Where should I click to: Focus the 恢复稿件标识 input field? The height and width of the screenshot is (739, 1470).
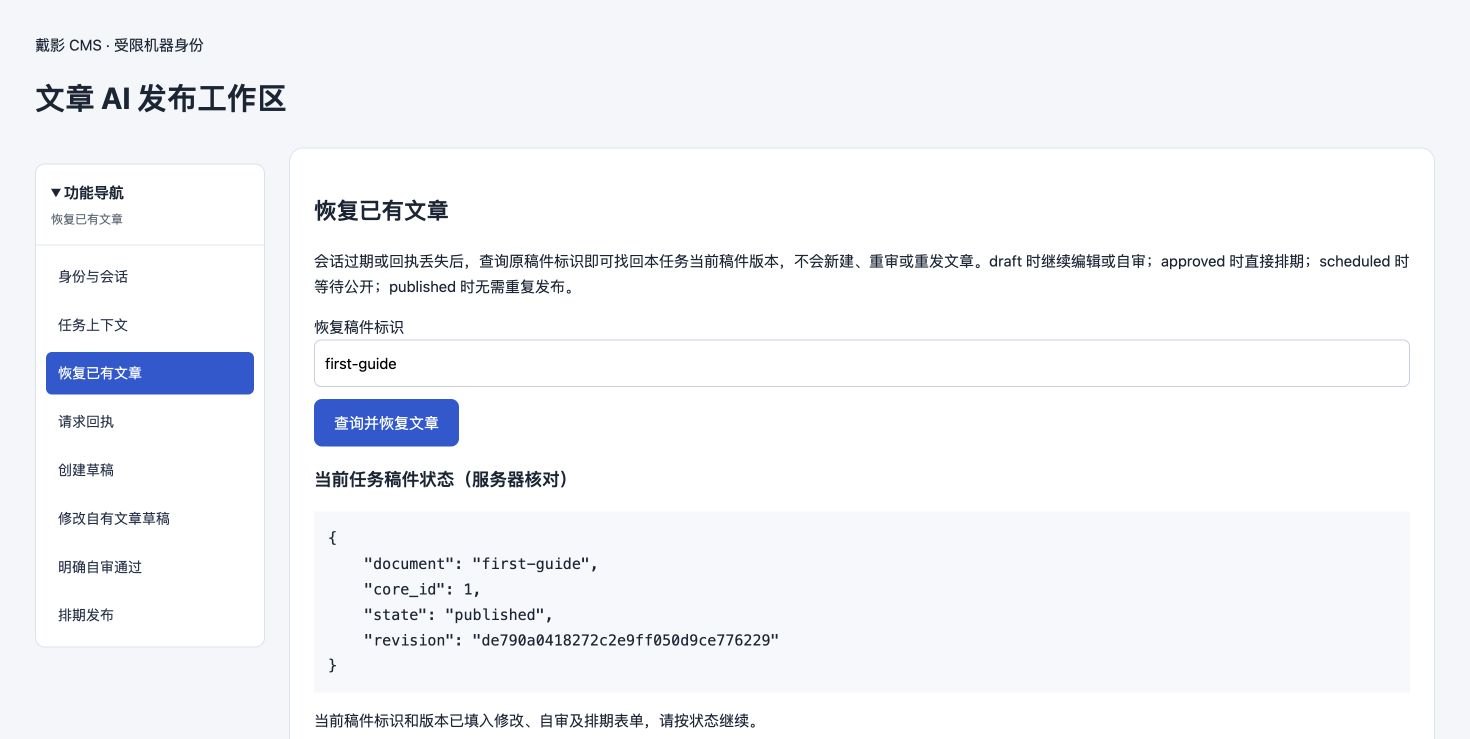point(862,363)
